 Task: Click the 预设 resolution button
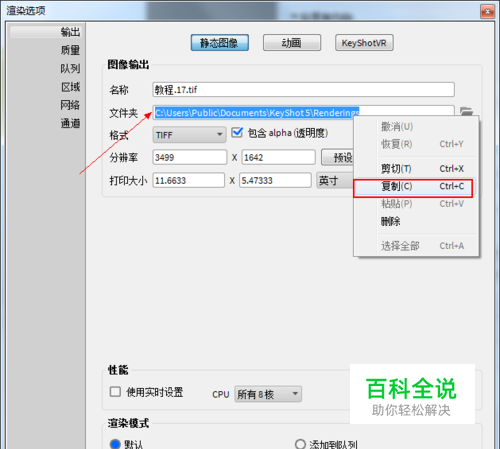337,157
